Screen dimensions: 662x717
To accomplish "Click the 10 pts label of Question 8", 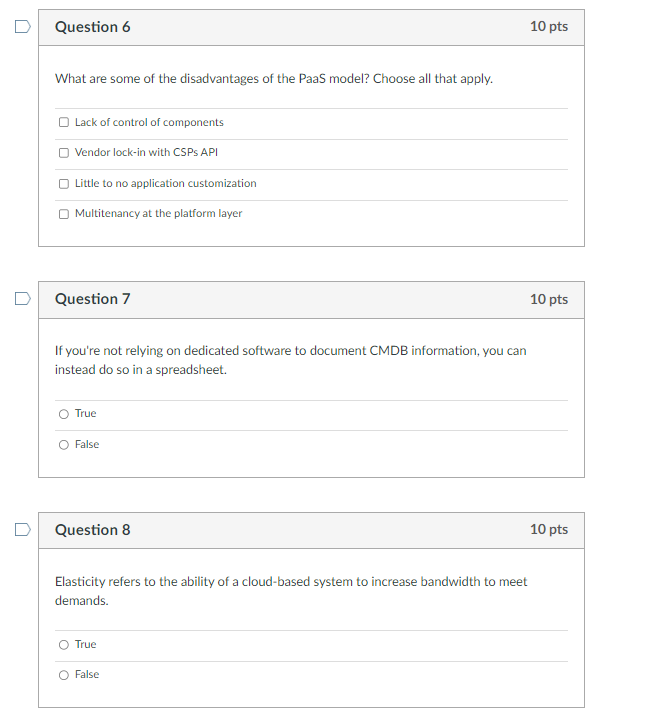I will point(548,530).
